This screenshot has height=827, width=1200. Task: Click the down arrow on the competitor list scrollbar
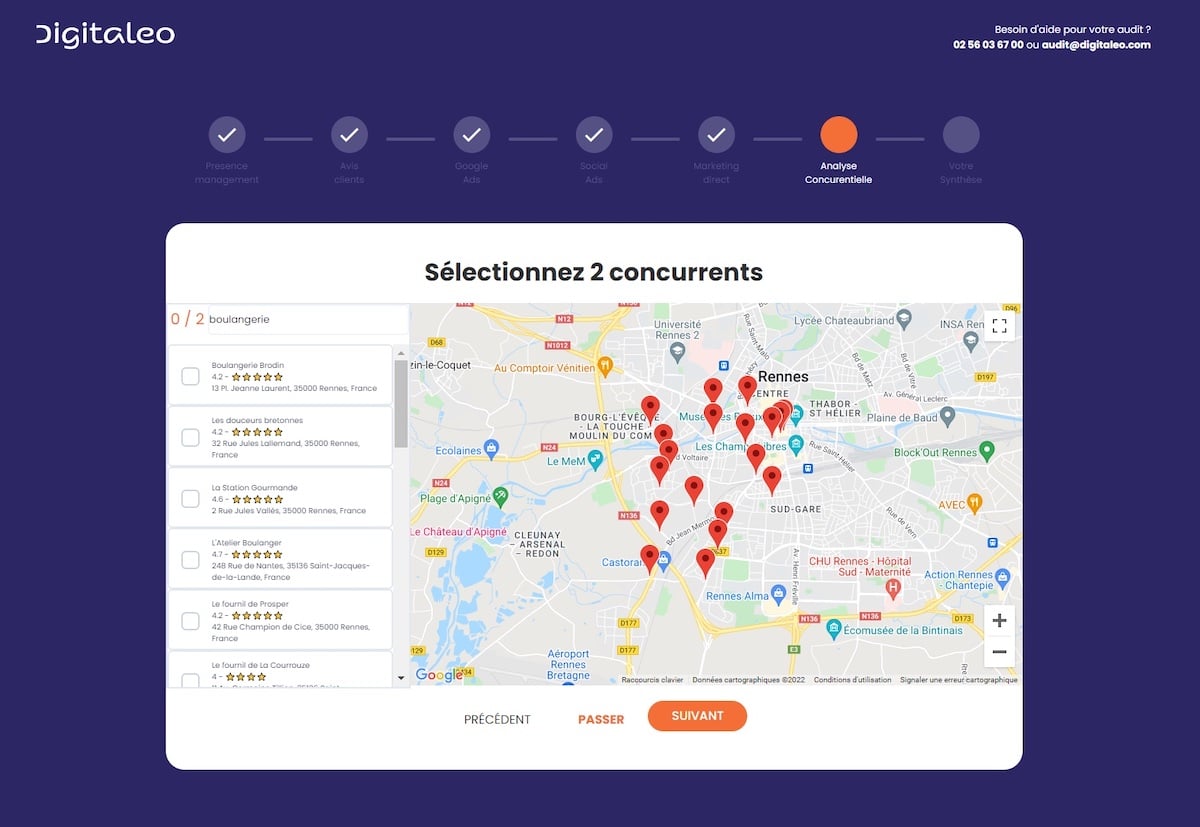[401, 677]
